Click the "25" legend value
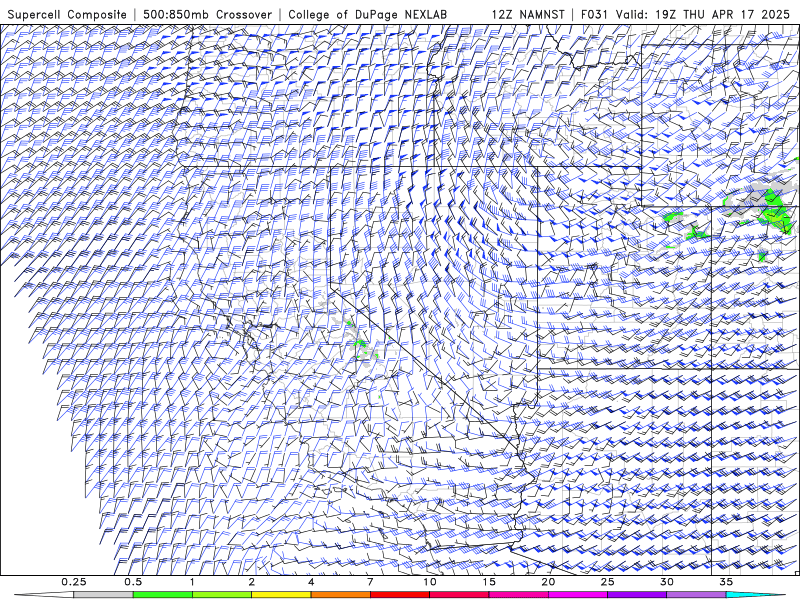This screenshot has height=600, width=800. tap(607, 582)
